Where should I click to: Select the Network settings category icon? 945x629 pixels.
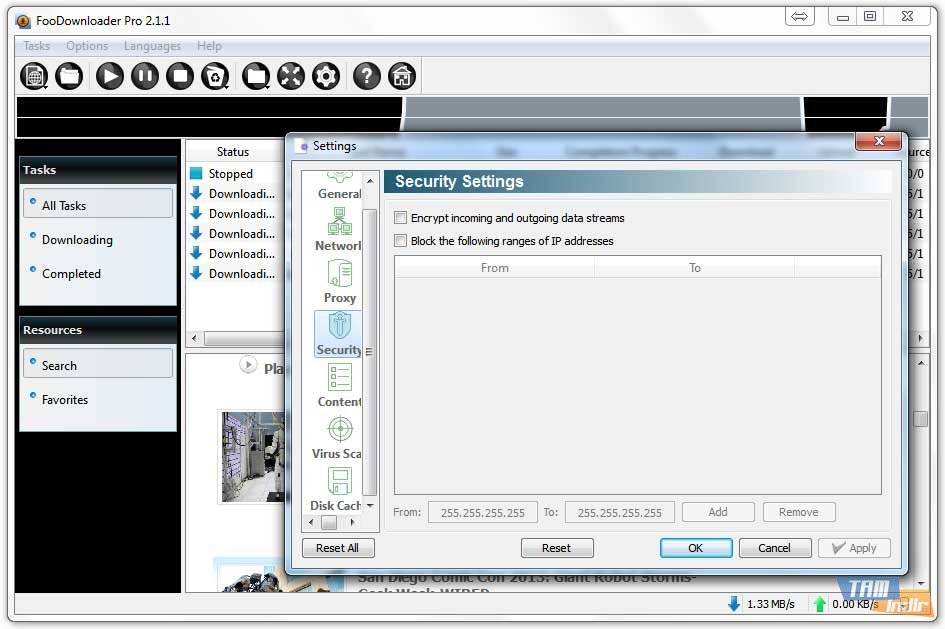[339, 229]
